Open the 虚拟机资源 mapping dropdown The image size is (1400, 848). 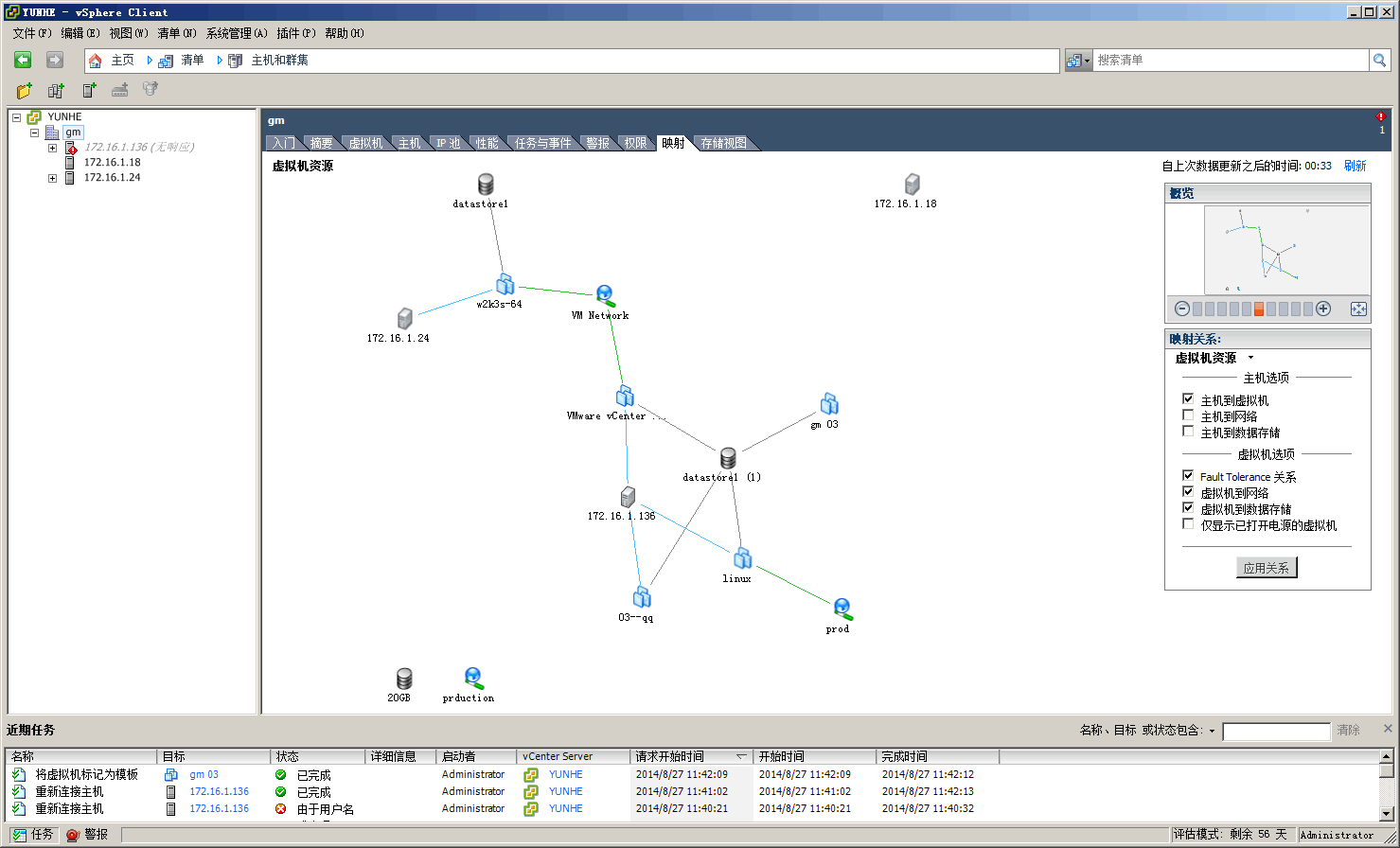point(1250,358)
